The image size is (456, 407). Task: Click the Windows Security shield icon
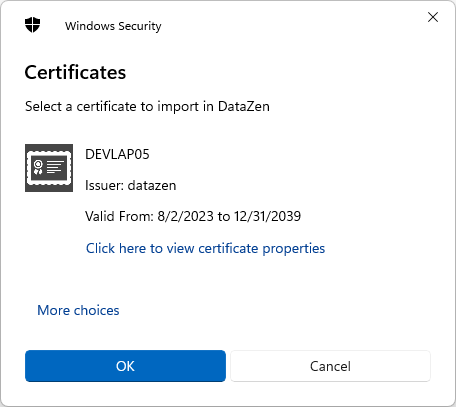(x=32, y=25)
